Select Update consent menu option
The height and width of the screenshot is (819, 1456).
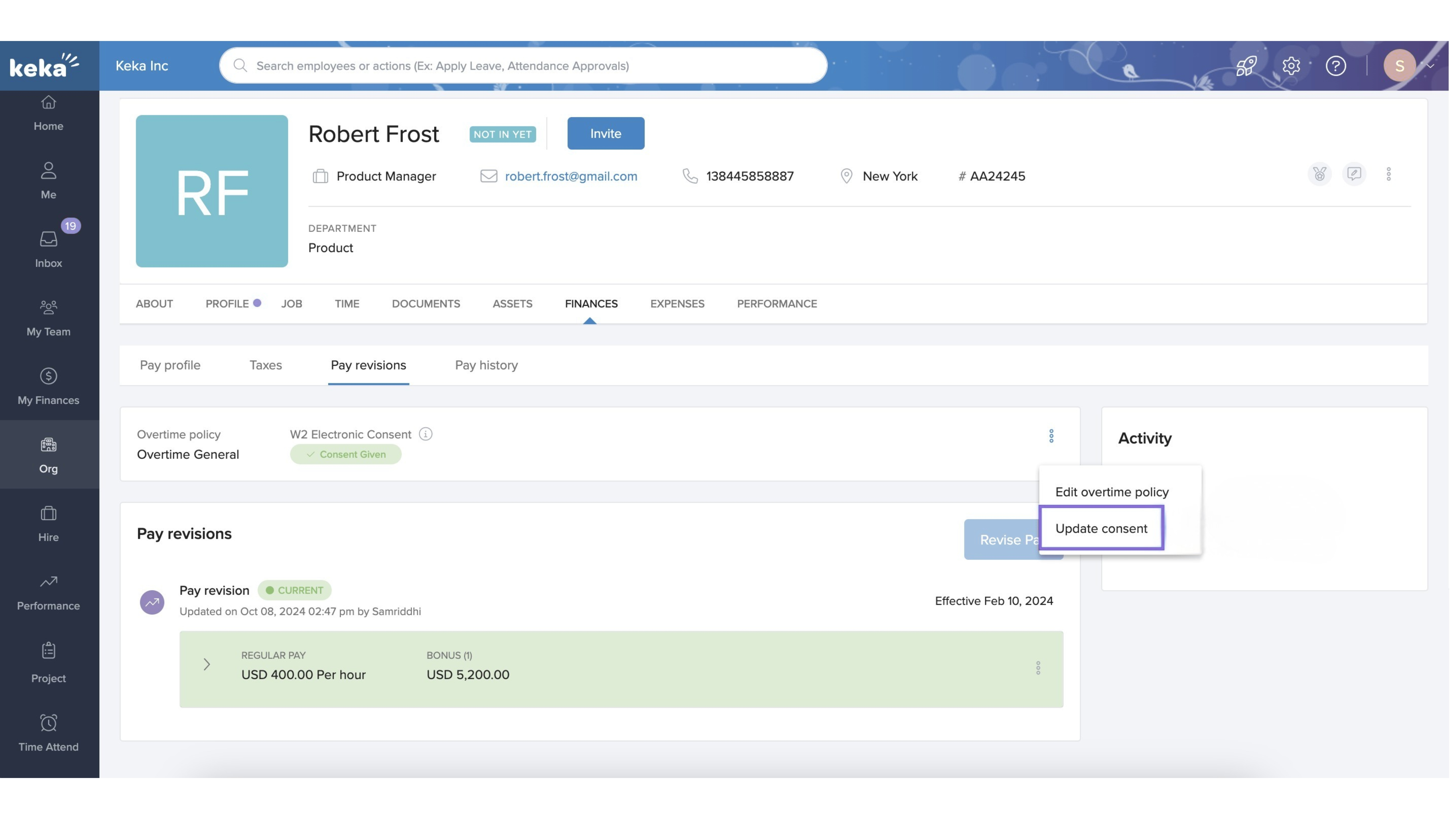tap(1101, 529)
